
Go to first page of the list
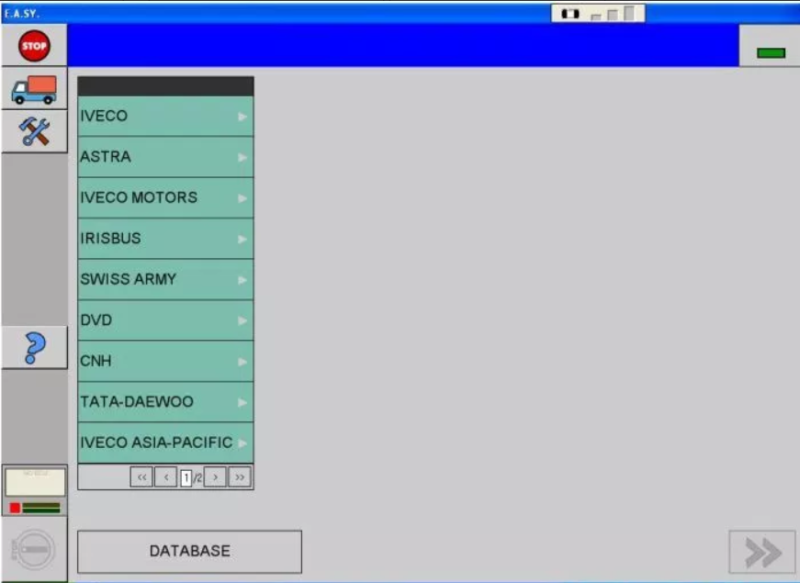141,477
